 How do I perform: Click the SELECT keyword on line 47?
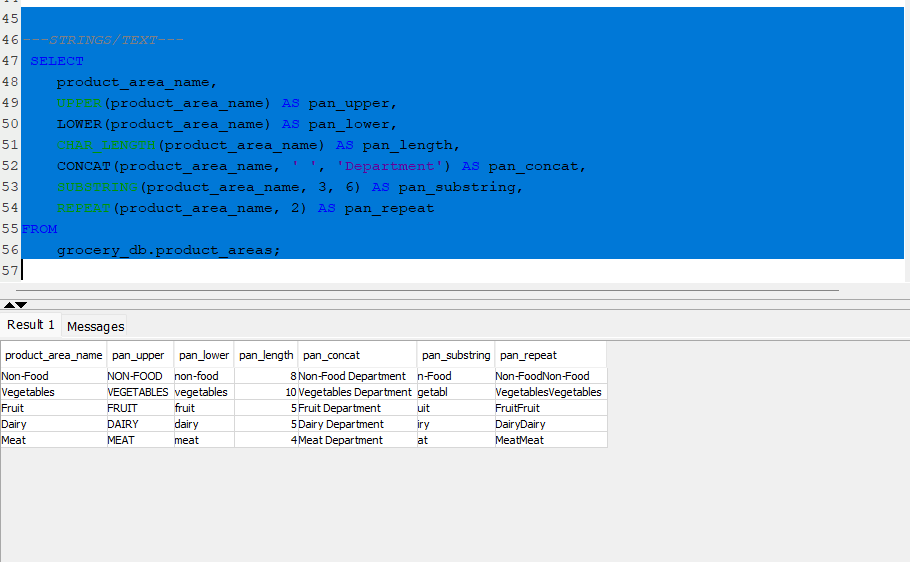(57, 61)
